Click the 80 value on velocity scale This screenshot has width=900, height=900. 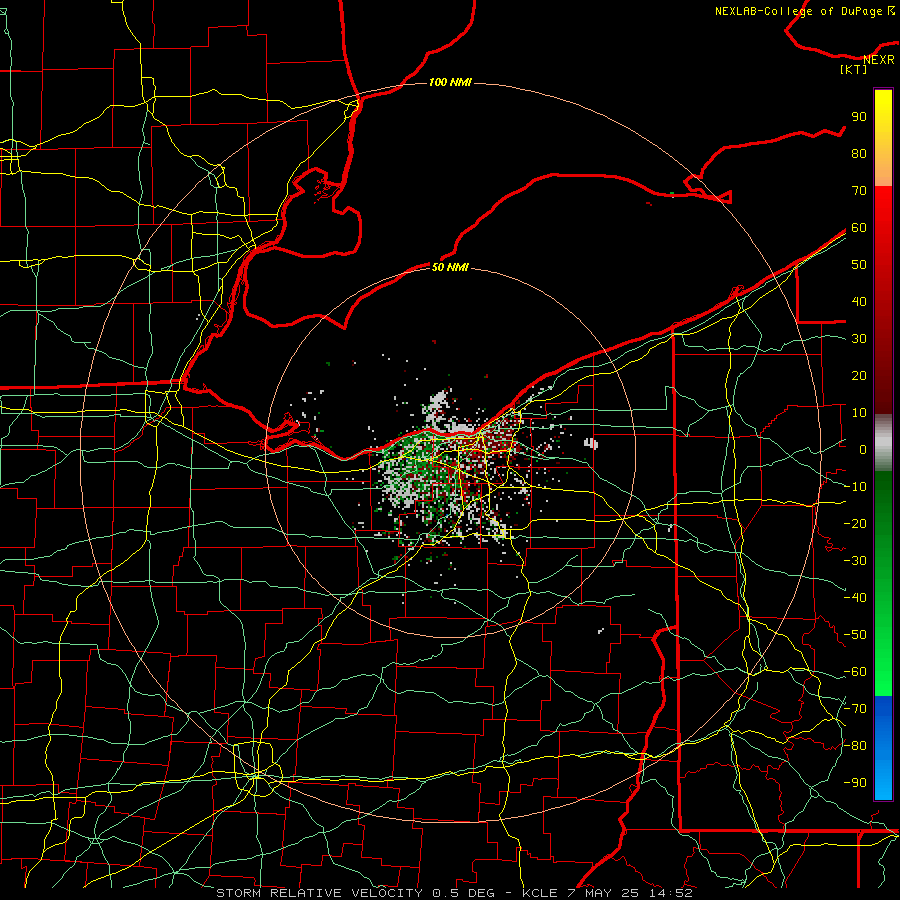click(859, 153)
